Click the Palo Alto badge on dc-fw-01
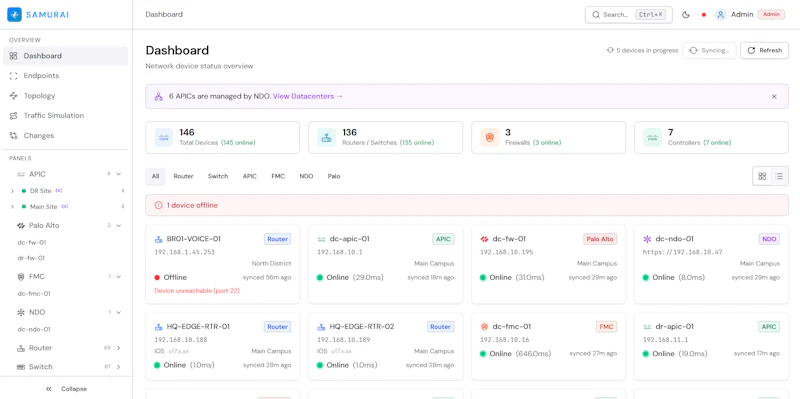 coord(600,239)
